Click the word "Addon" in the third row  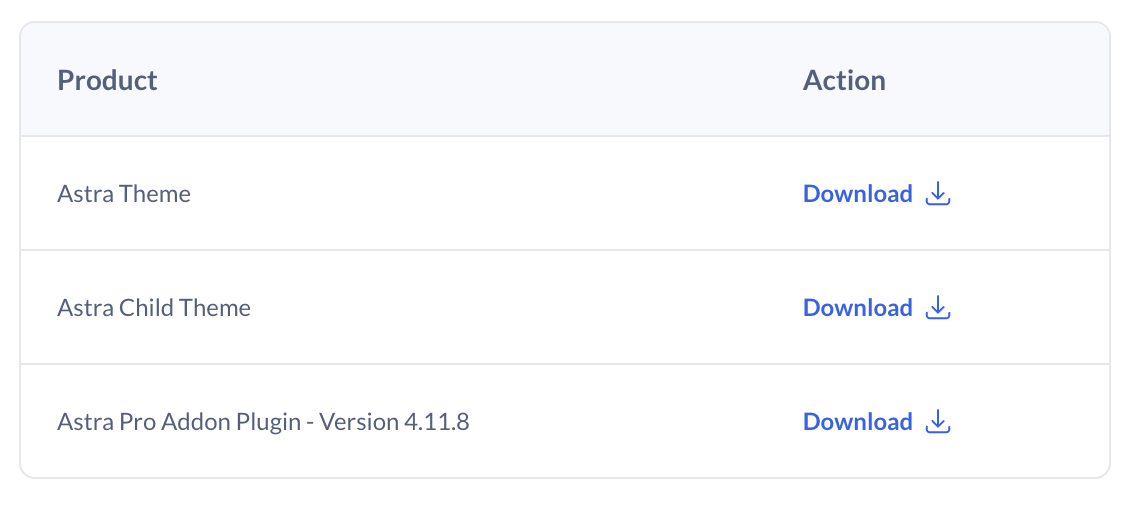pos(196,422)
